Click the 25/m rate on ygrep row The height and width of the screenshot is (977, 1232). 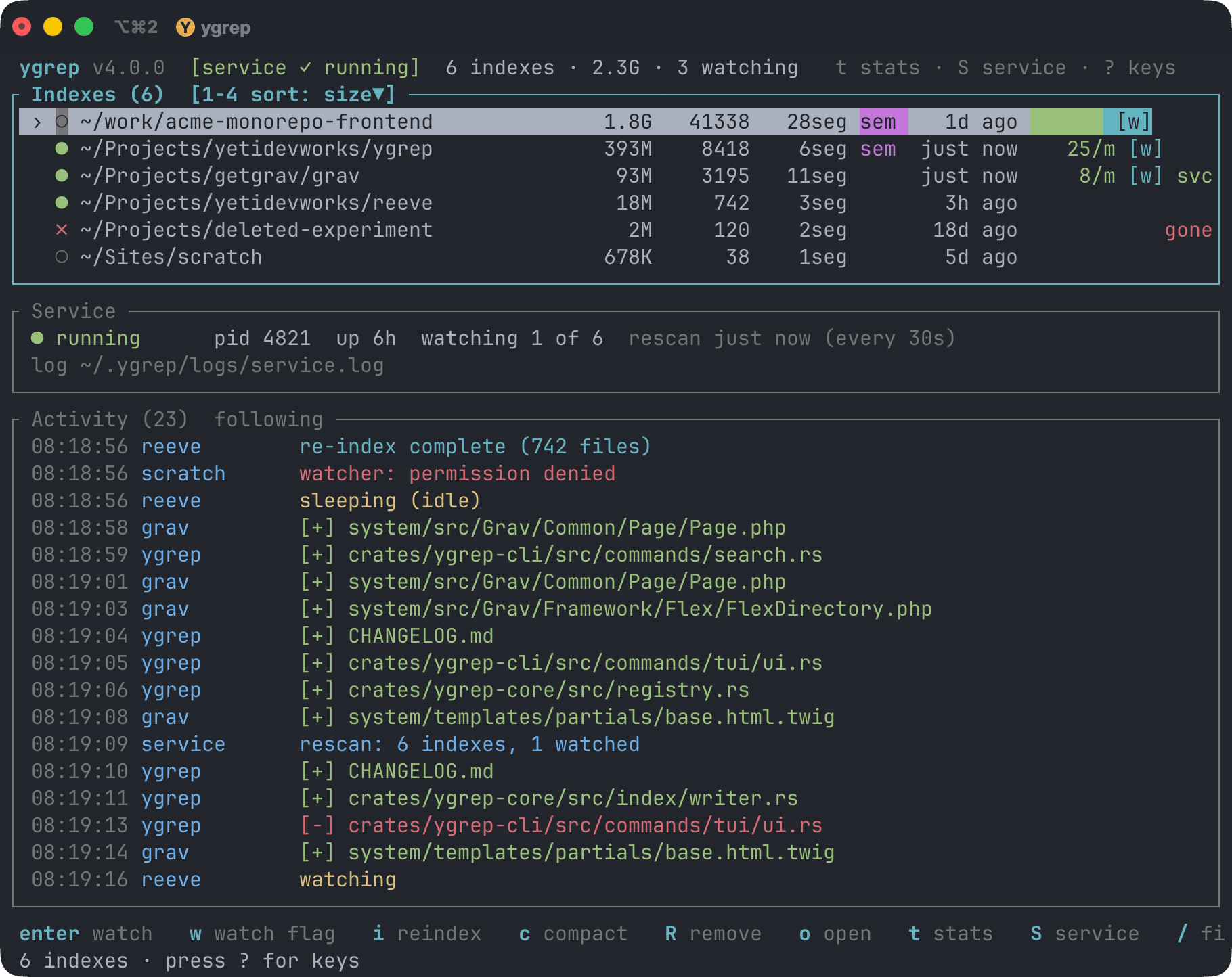coord(1091,149)
